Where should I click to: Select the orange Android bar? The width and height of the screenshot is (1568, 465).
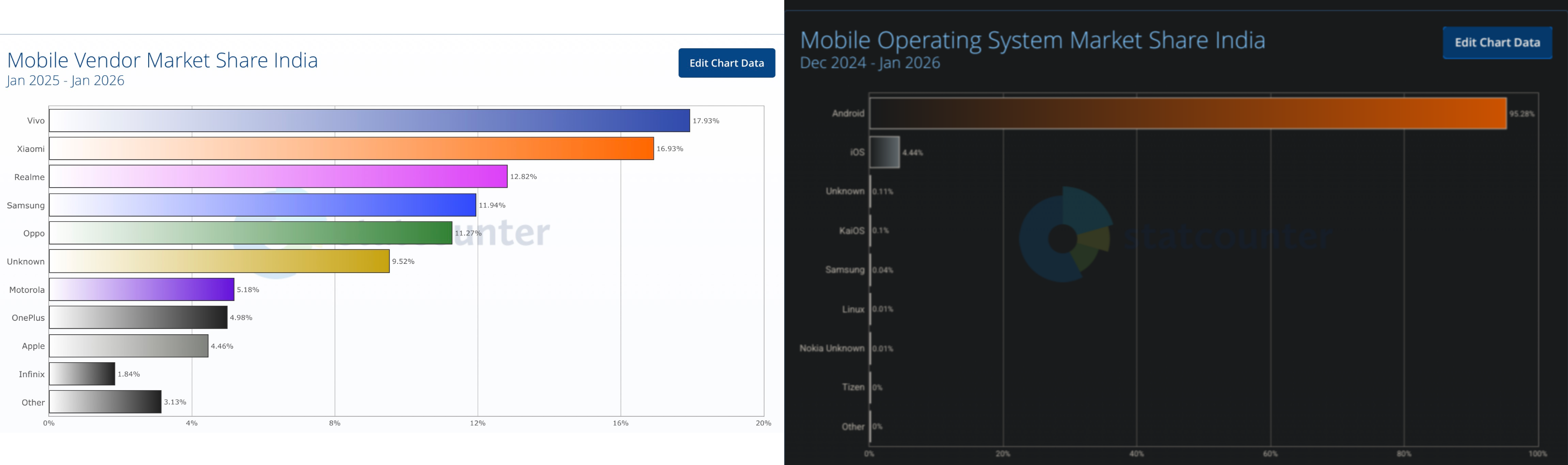pyautogui.click(x=1188, y=113)
